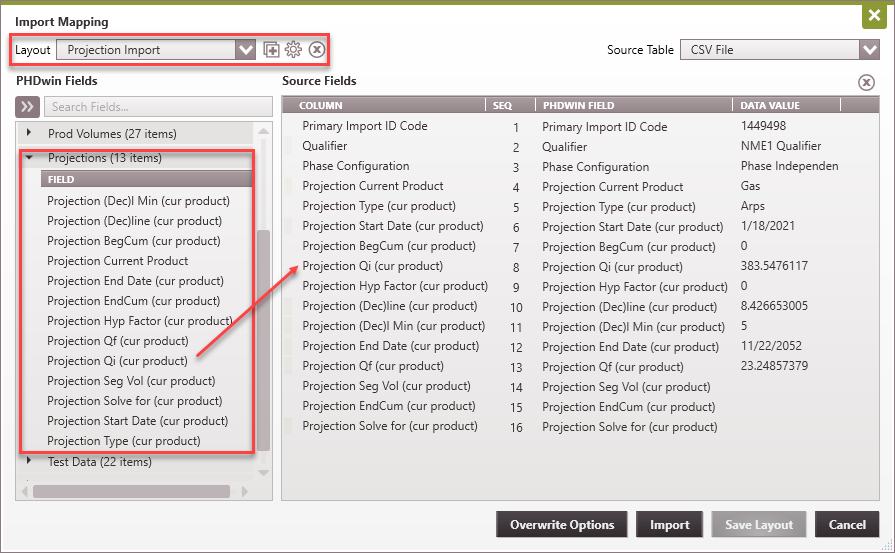
Task: Click the FIELD header in PHDwin Fields
Action: pos(146,179)
